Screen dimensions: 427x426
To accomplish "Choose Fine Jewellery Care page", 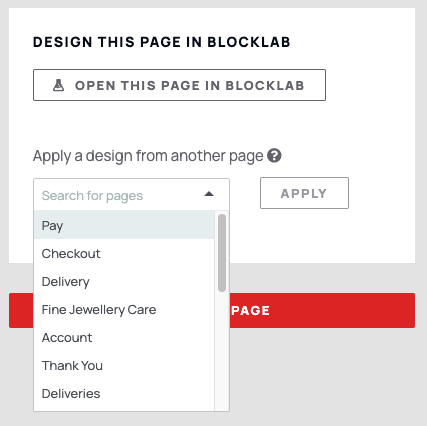I will point(124,310).
